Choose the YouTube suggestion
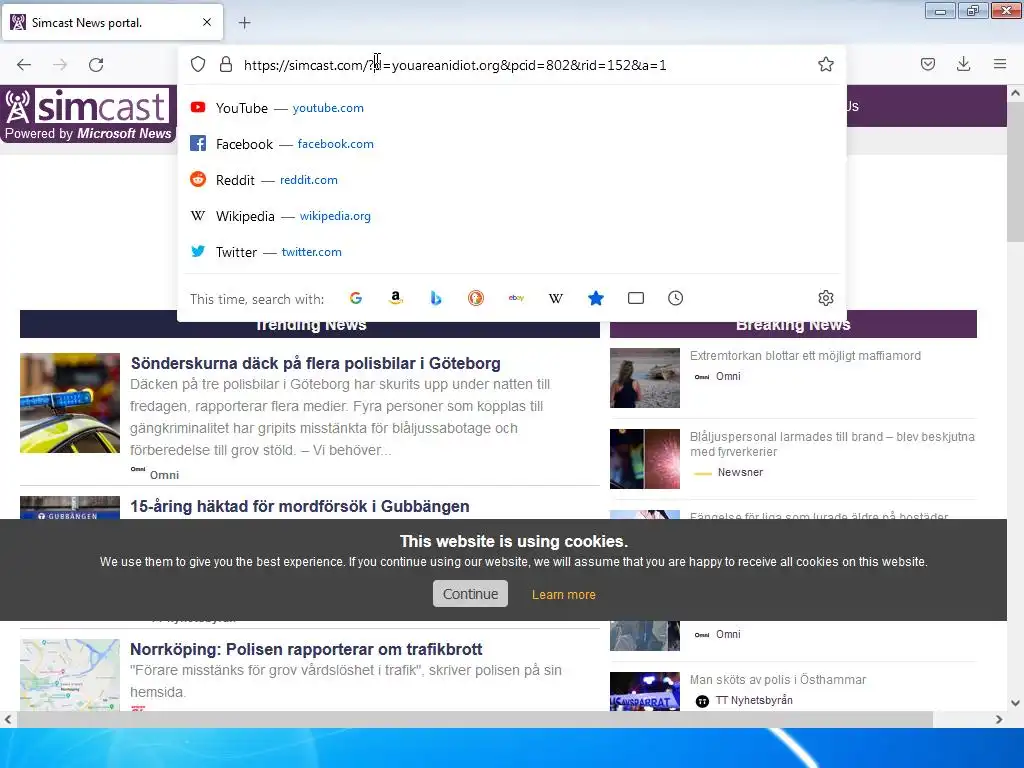Viewport: 1024px width, 768px height. coord(512,108)
